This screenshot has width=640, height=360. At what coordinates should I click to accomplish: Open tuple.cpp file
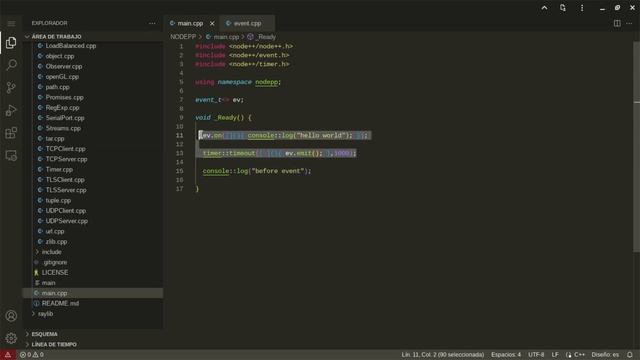[58, 200]
